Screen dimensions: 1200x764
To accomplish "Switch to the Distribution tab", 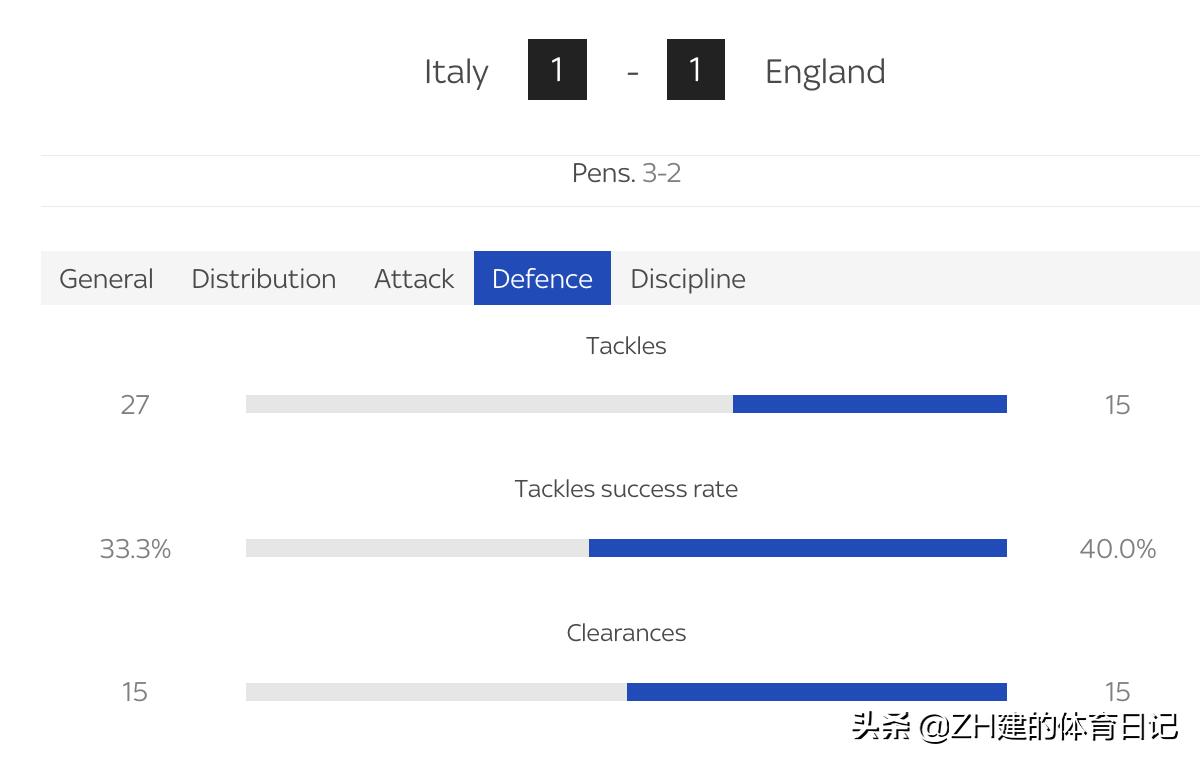I will [x=263, y=279].
